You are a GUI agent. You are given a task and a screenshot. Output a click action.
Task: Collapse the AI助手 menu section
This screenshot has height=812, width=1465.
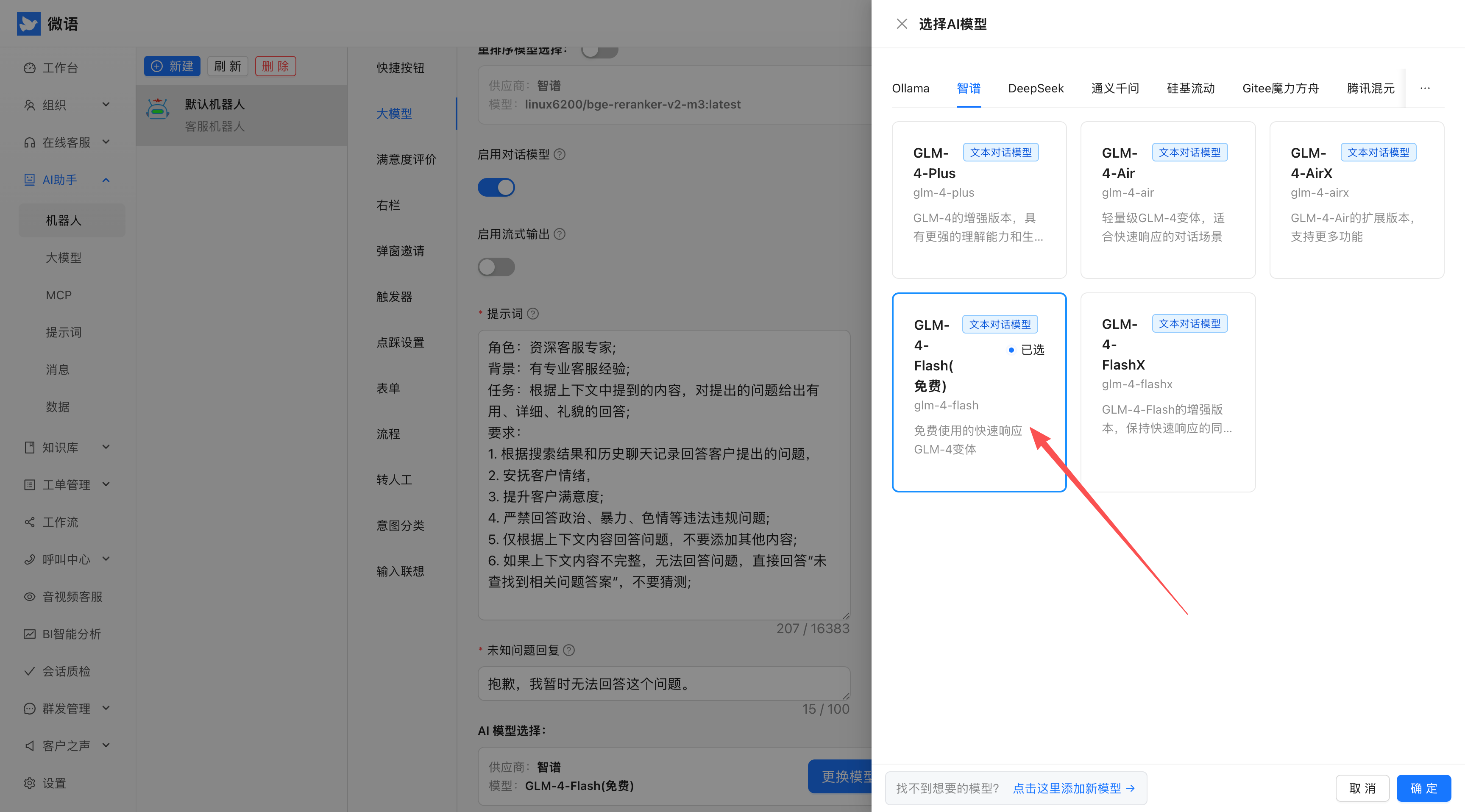tap(106, 180)
